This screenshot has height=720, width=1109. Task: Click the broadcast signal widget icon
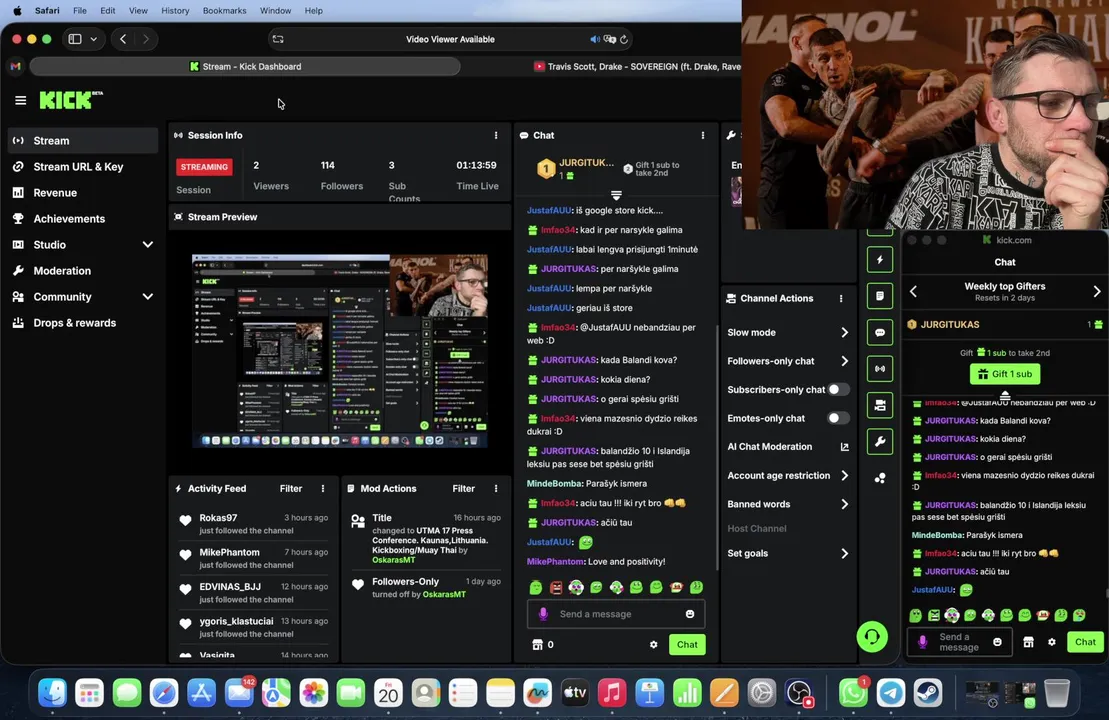point(879,368)
